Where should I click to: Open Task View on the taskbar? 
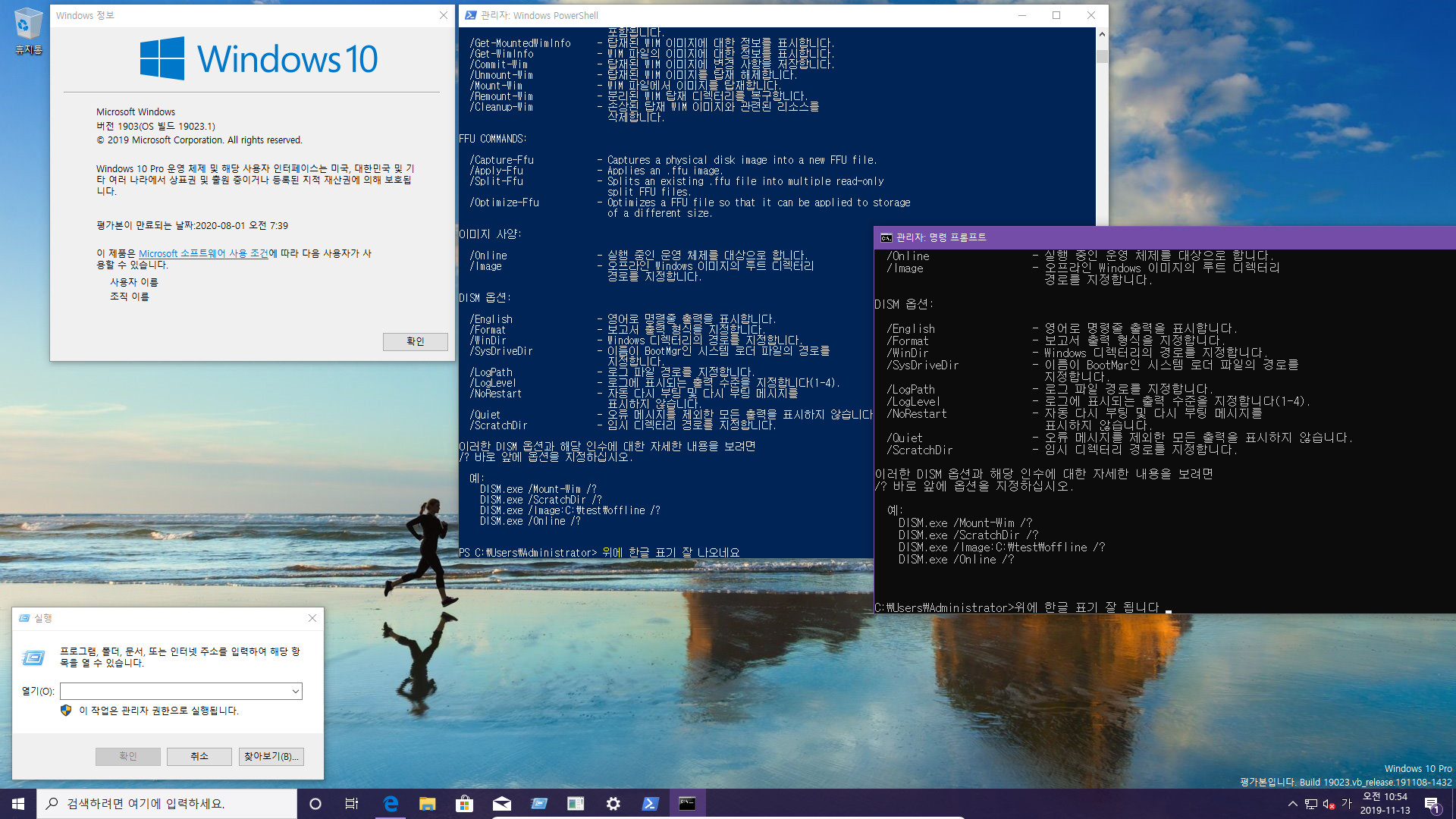pyautogui.click(x=352, y=804)
